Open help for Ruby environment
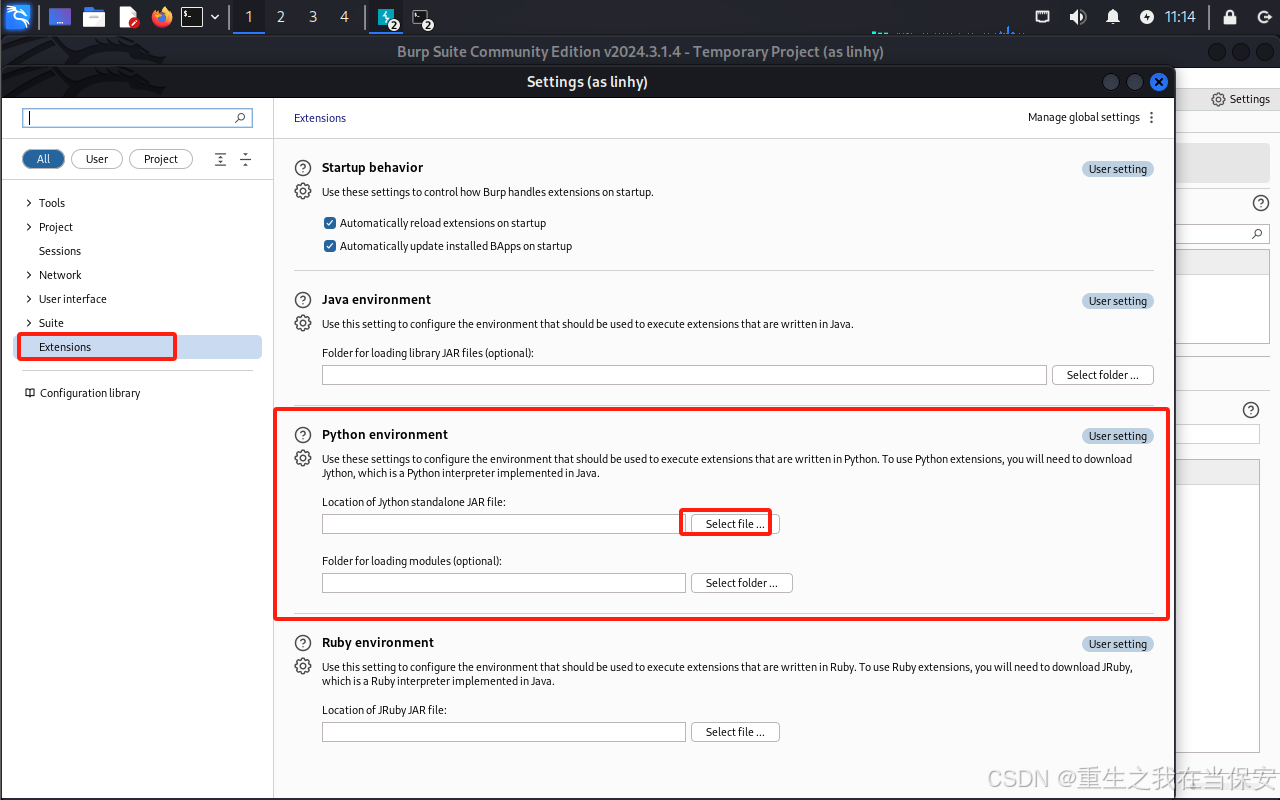The image size is (1280, 800). [x=303, y=643]
